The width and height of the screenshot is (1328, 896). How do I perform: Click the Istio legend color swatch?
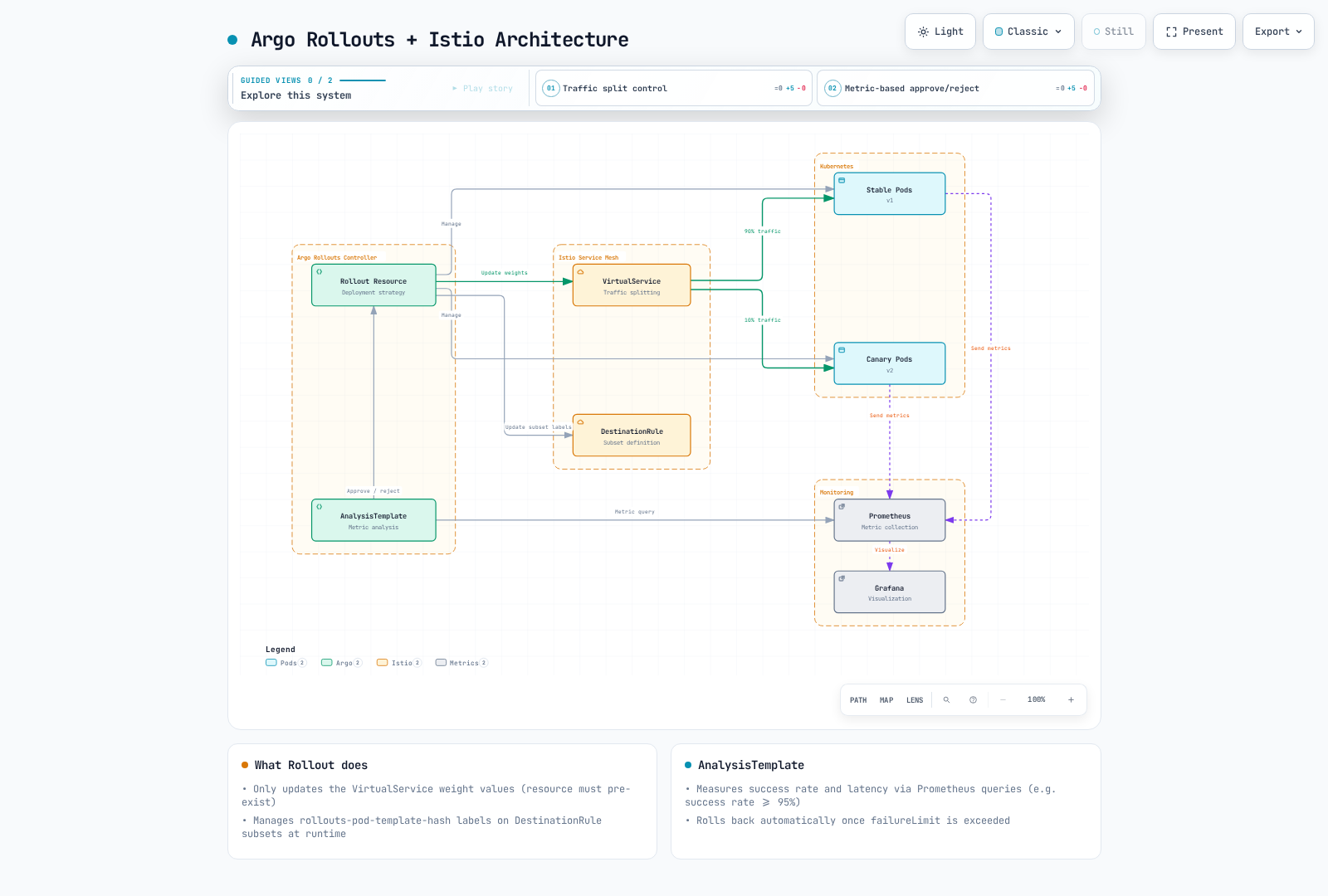pyautogui.click(x=382, y=663)
